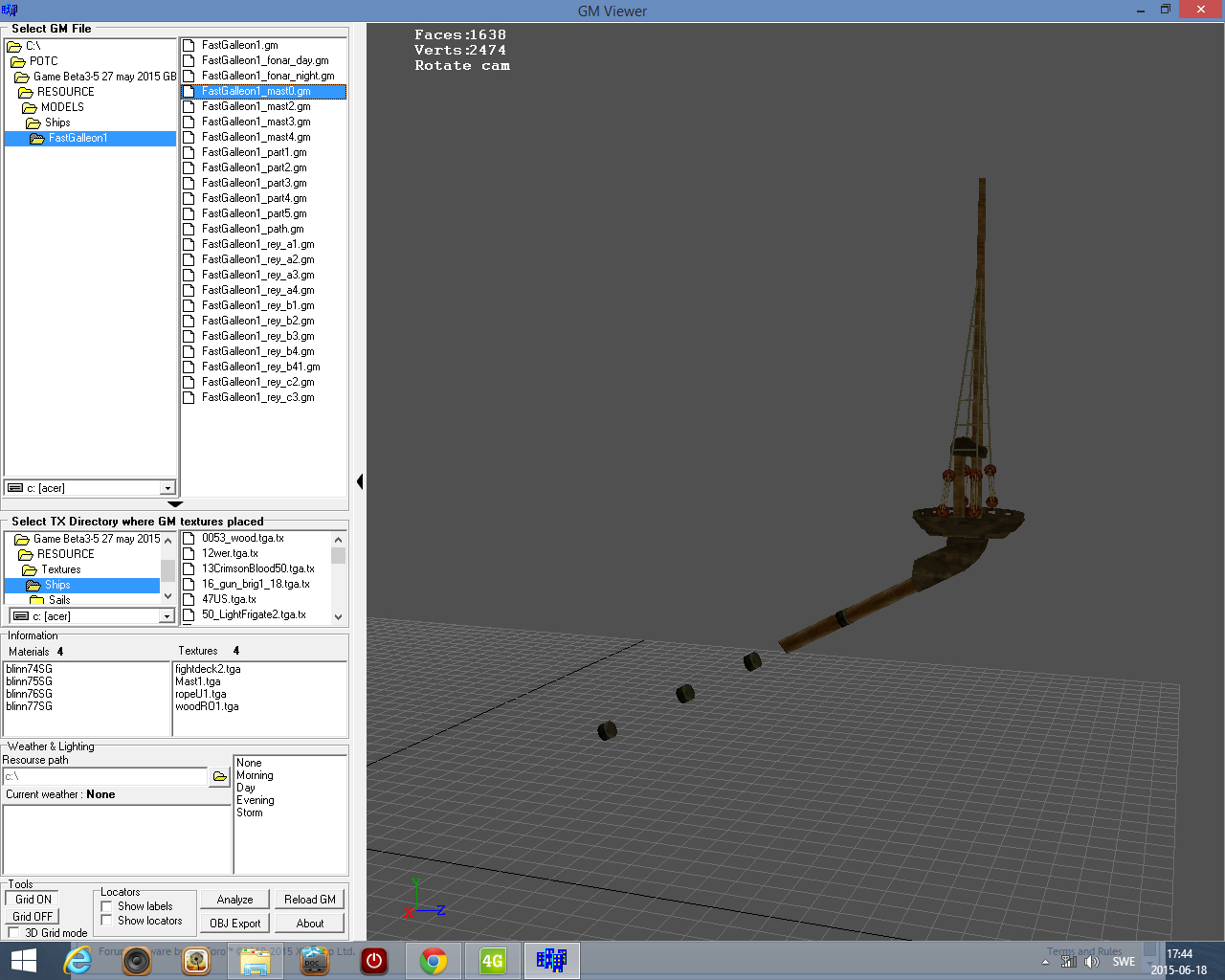
Task: Click Reload GM button
Action: (x=310, y=900)
